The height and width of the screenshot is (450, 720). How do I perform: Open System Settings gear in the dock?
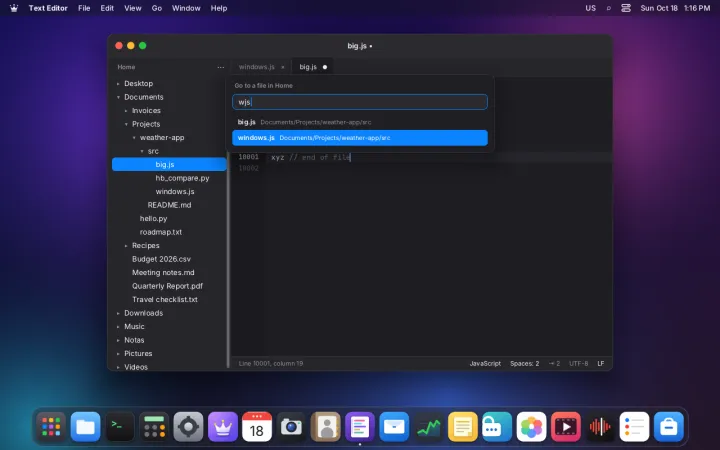click(188, 427)
